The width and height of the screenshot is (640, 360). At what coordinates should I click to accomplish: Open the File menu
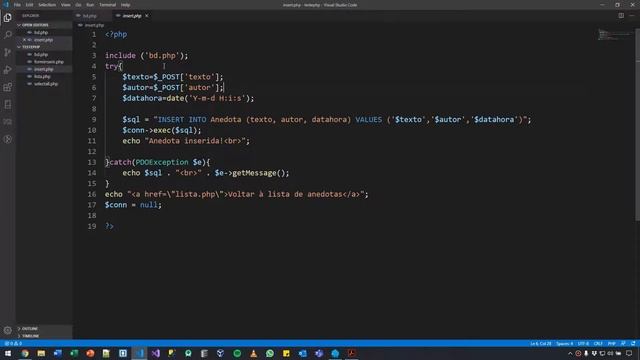(x=17, y=5)
